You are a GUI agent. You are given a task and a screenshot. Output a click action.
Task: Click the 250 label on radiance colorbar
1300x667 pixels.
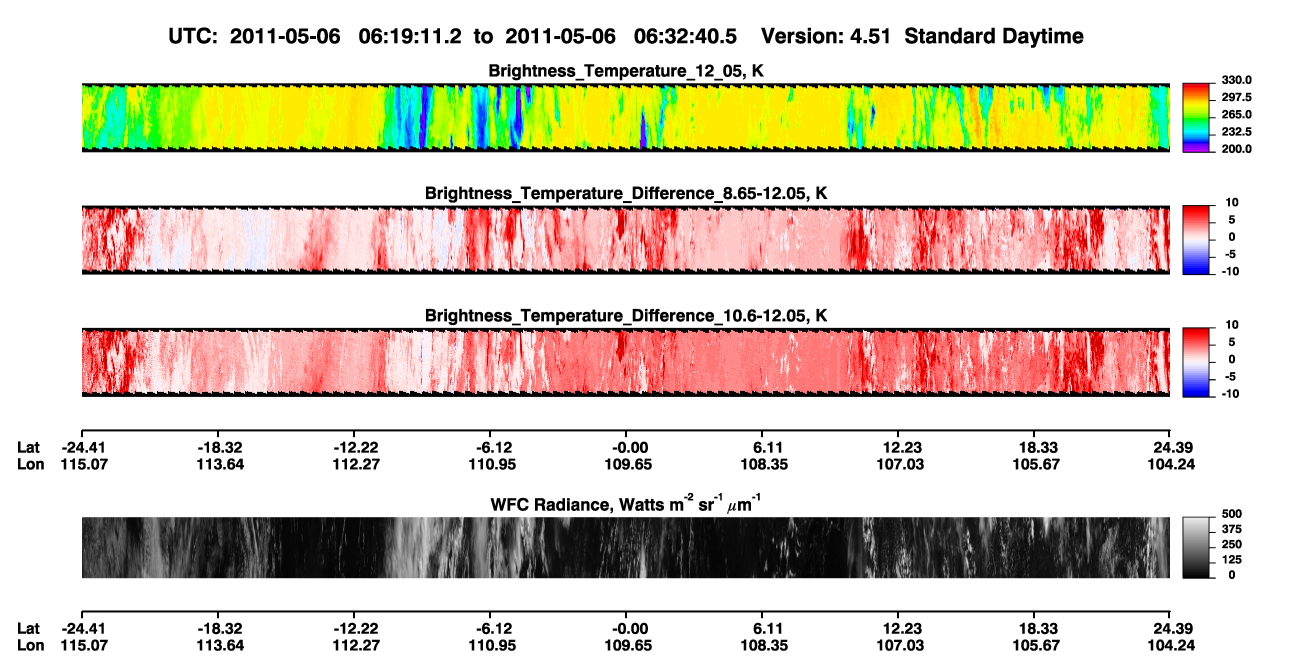(1231, 544)
